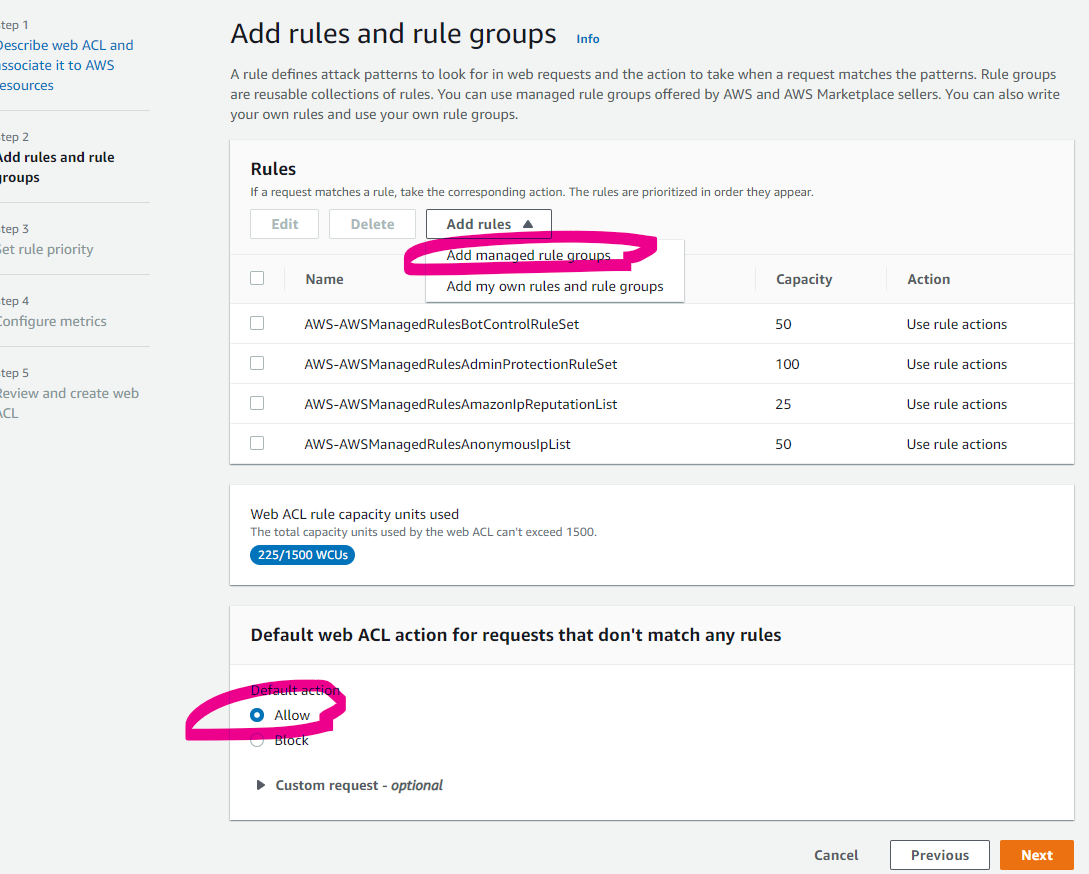Click the Action column header
The image size is (1089, 874).
(x=929, y=279)
